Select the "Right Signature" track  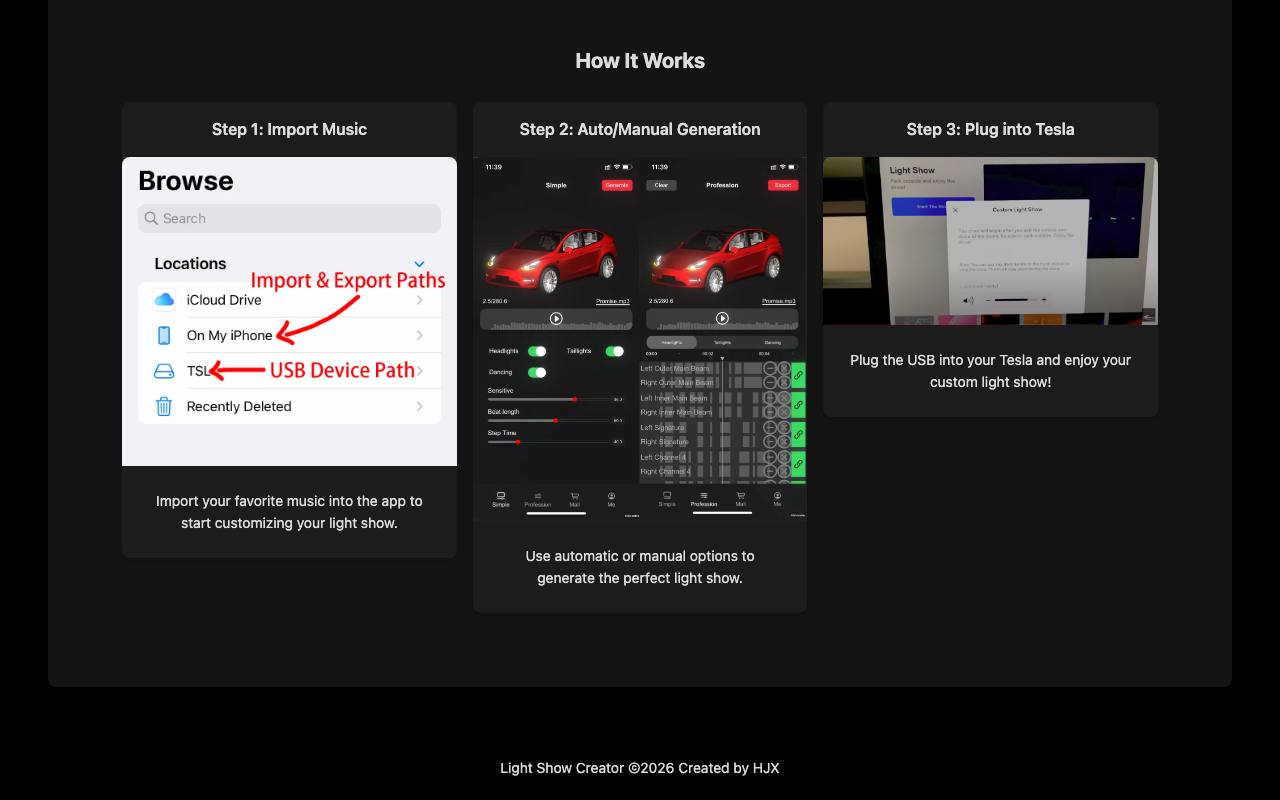coord(665,442)
